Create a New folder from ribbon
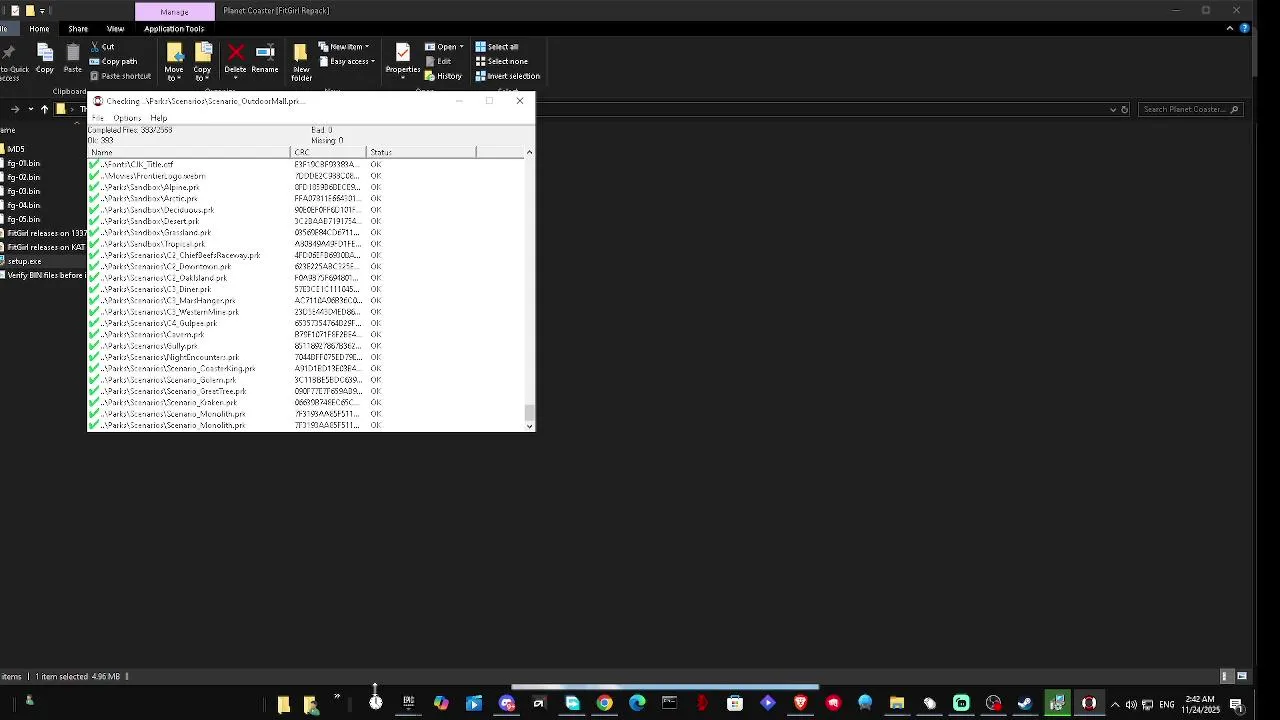This screenshot has height=720, width=1280. [301, 62]
